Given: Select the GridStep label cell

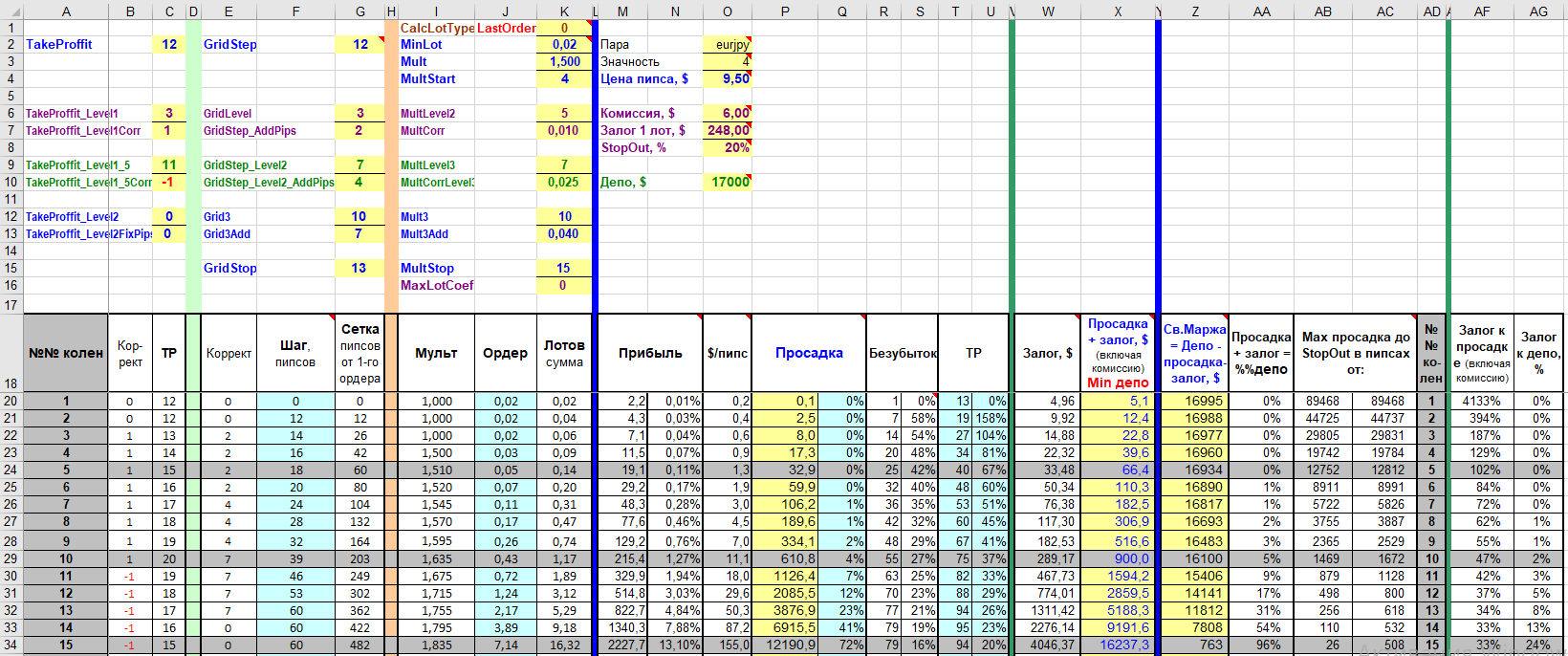Looking at the screenshot, I should coord(230,44).
